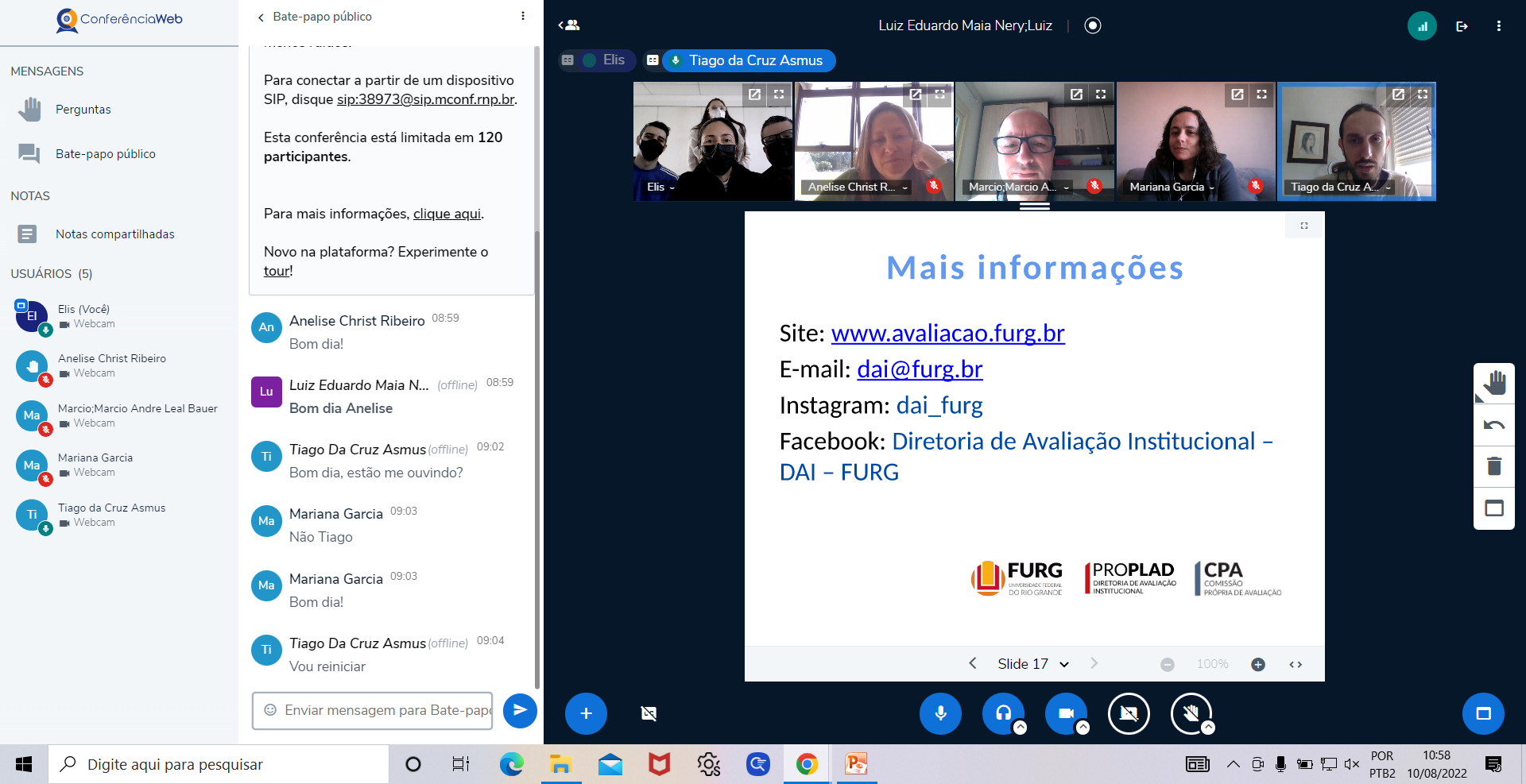
Task: Click the leave session icon
Action: (x=1462, y=26)
